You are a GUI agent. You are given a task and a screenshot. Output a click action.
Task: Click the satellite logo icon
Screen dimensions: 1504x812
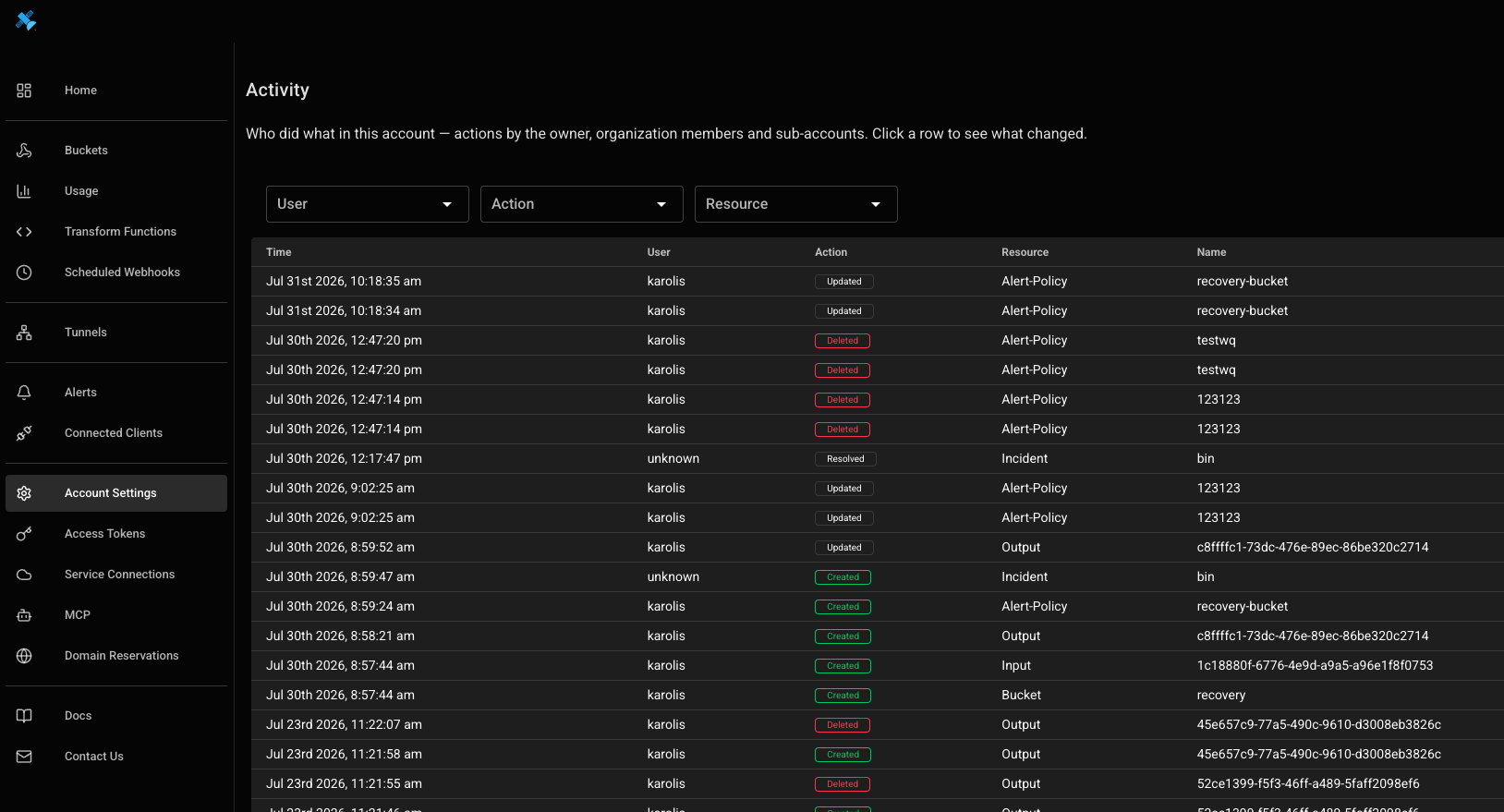click(26, 20)
